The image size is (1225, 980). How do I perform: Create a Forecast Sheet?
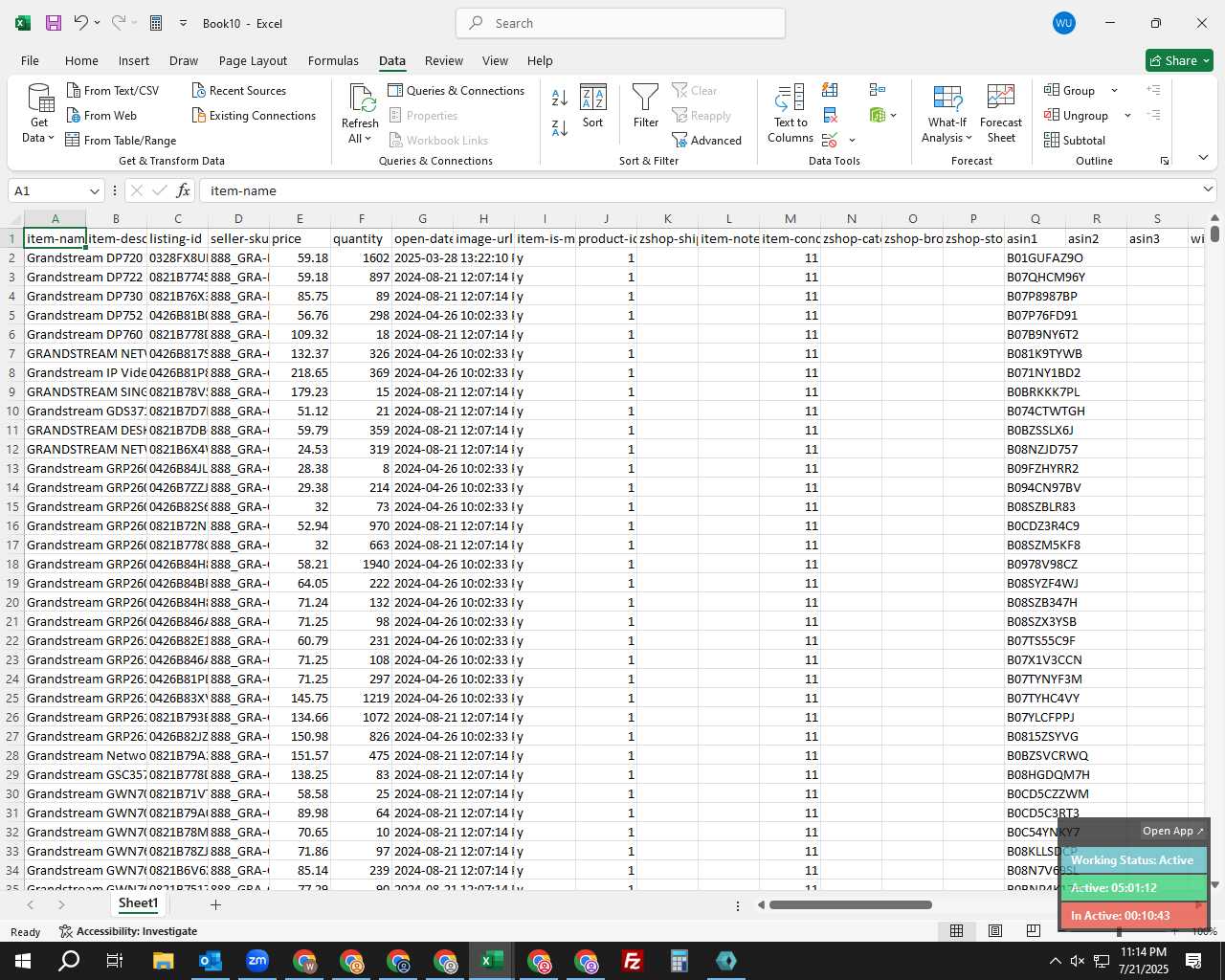coord(1001,114)
